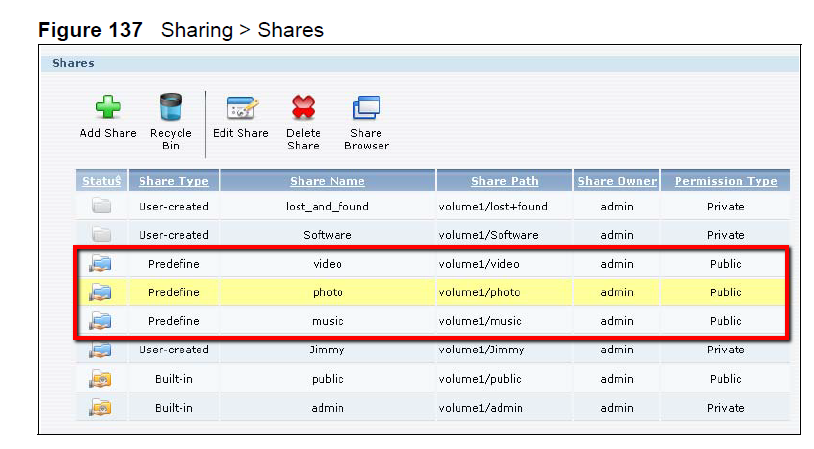Click status icon of Software share row

(101, 235)
